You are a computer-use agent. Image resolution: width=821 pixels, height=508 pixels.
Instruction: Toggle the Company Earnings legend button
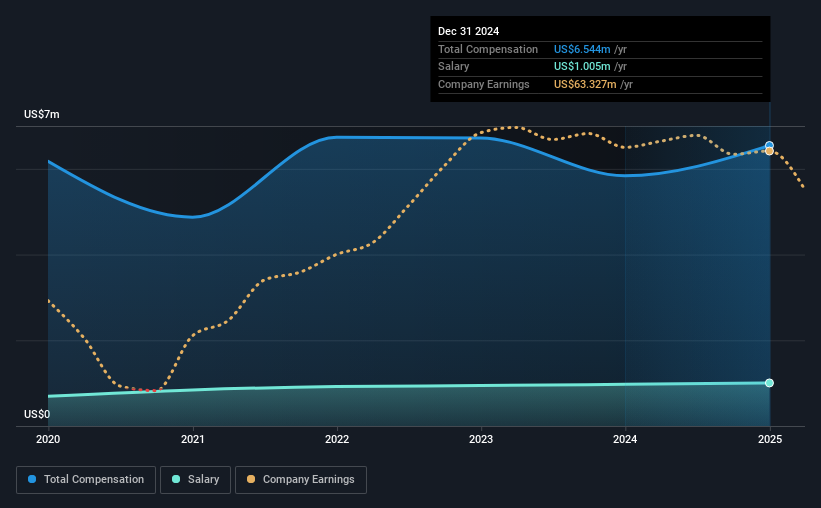(301, 480)
